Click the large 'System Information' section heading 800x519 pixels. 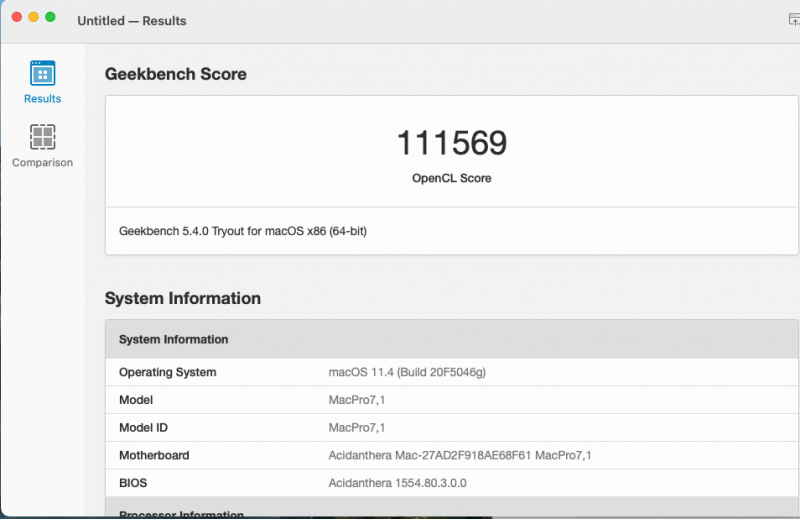pos(183,298)
